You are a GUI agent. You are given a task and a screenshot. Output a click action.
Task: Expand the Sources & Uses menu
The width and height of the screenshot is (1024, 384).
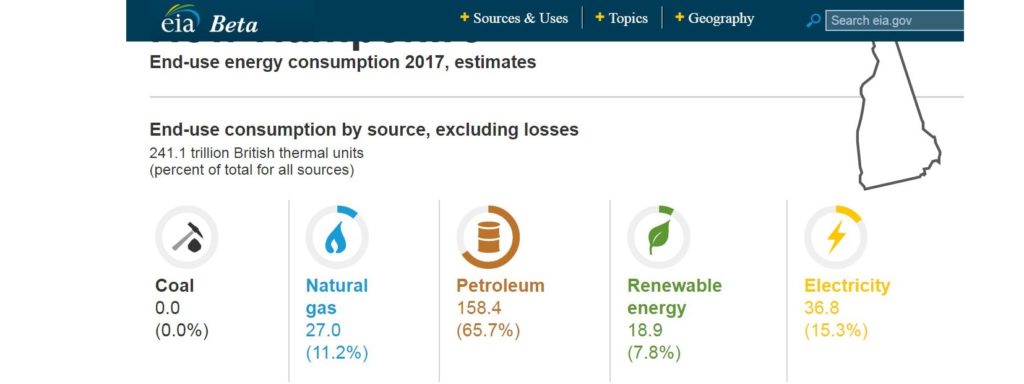(x=514, y=18)
